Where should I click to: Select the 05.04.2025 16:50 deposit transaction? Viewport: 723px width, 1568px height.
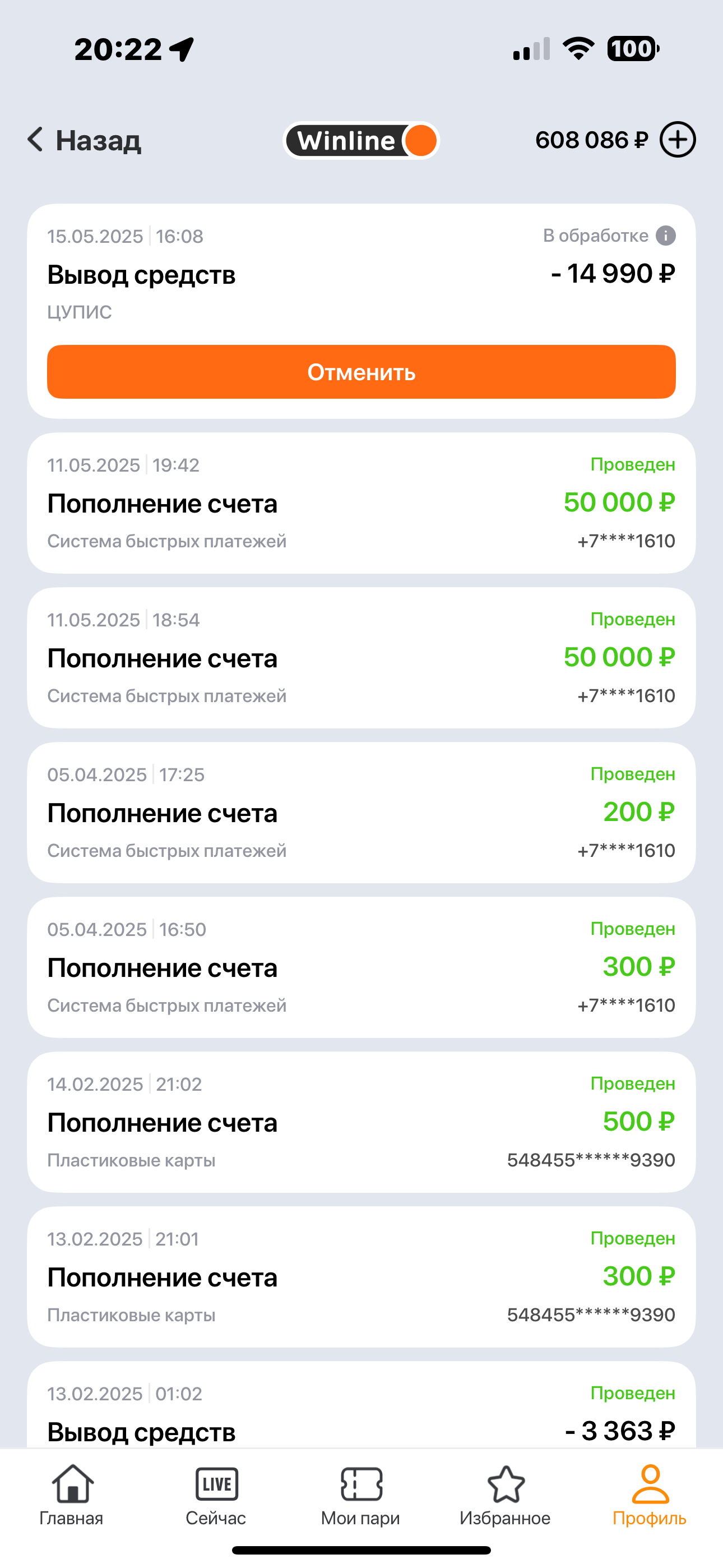tap(361, 967)
